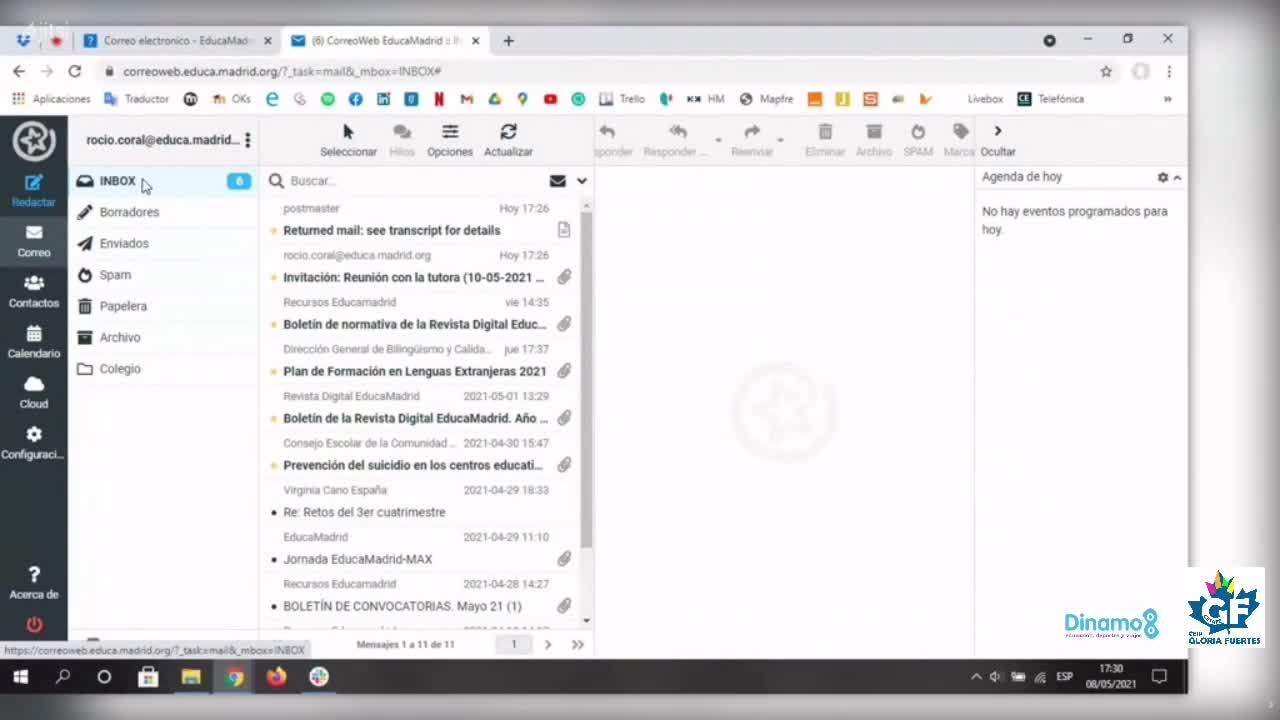Viewport: 1280px width, 720px height.
Task: Go to next page of messages
Action: point(548,645)
